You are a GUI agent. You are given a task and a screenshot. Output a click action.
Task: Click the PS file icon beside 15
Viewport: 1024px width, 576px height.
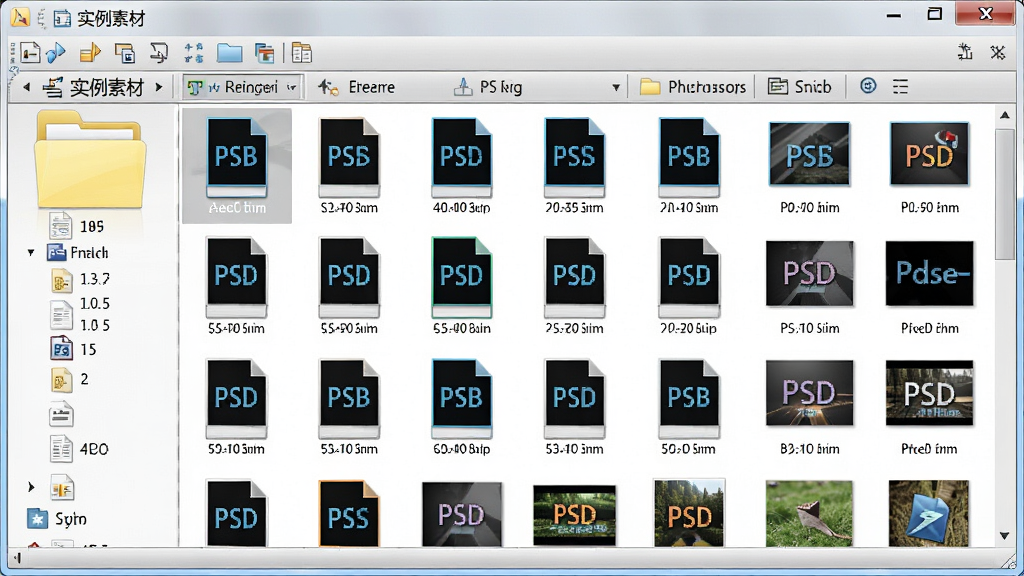[x=61, y=349]
